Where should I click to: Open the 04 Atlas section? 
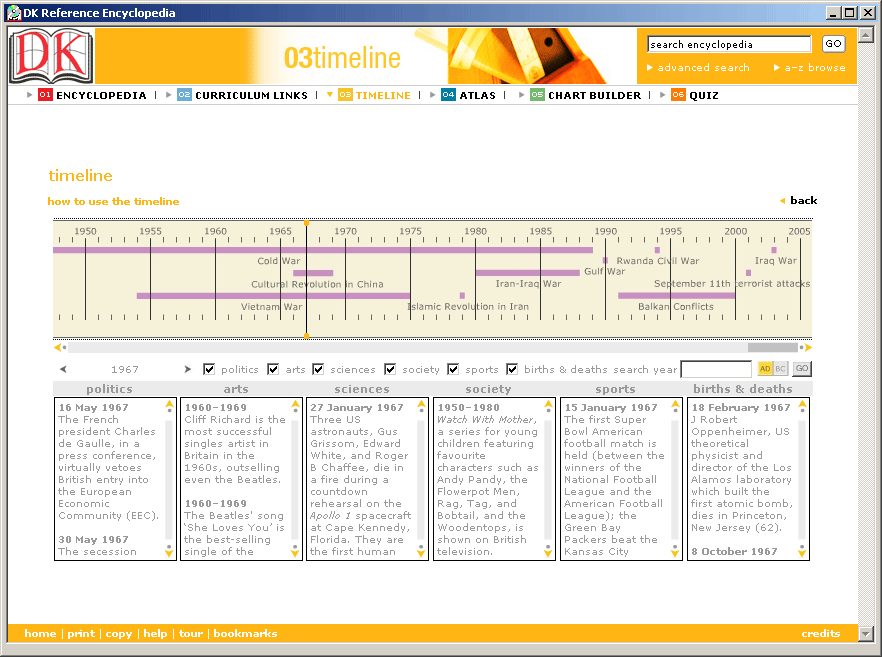pyautogui.click(x=469, y=95)
